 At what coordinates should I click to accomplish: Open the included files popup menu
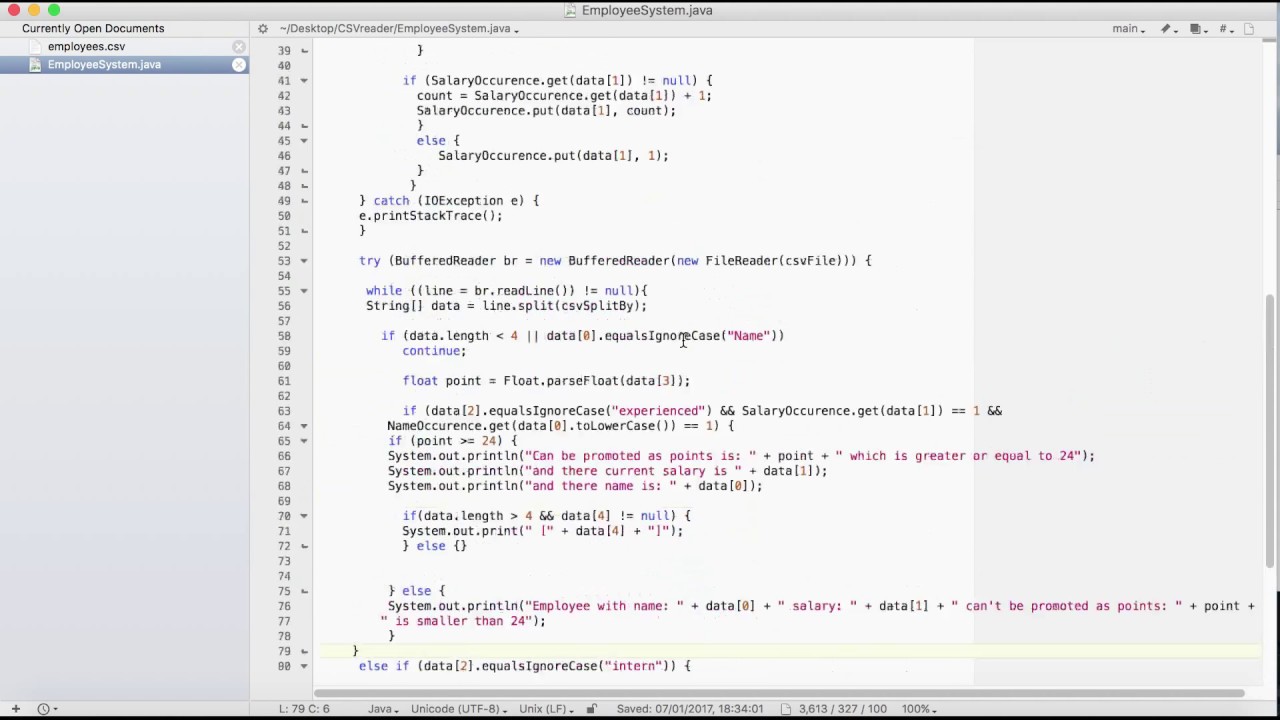click(x=1198, y=29)
